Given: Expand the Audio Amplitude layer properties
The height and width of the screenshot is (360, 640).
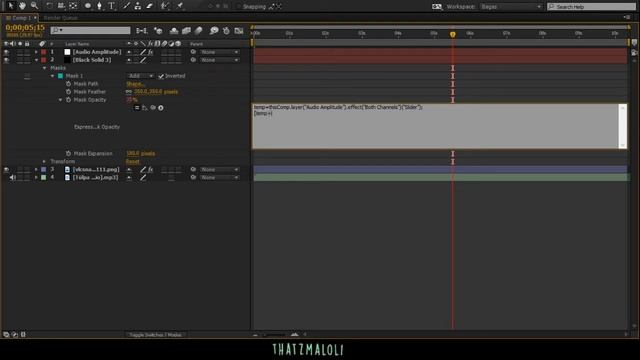Looking at the screenshot, I should click(36, 52).
